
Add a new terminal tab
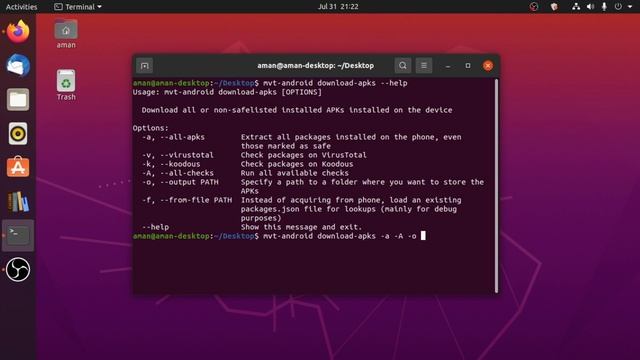point(144,66)
